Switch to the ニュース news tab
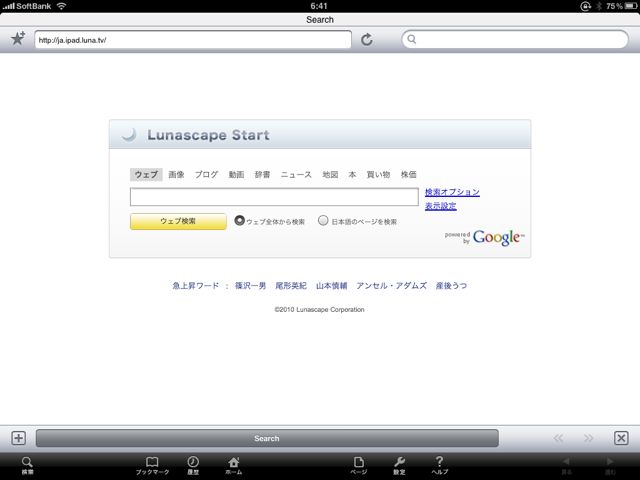 [296, 175]
